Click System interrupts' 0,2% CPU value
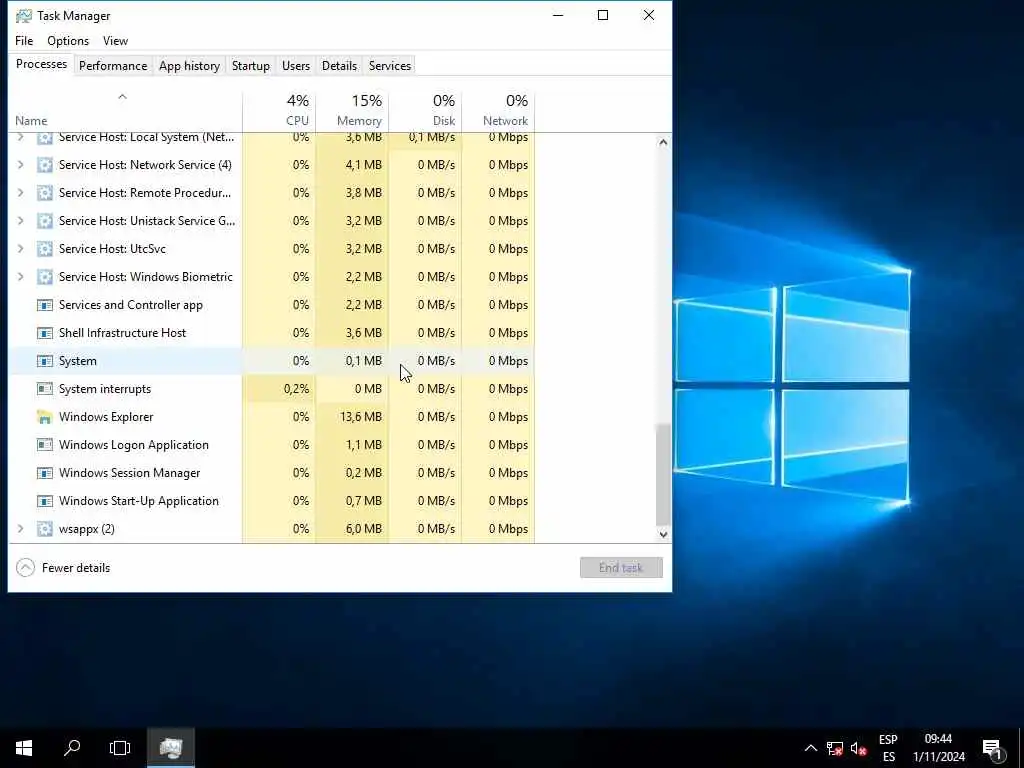The width and height of the screenshot is (1024, 768). point(296,389)
